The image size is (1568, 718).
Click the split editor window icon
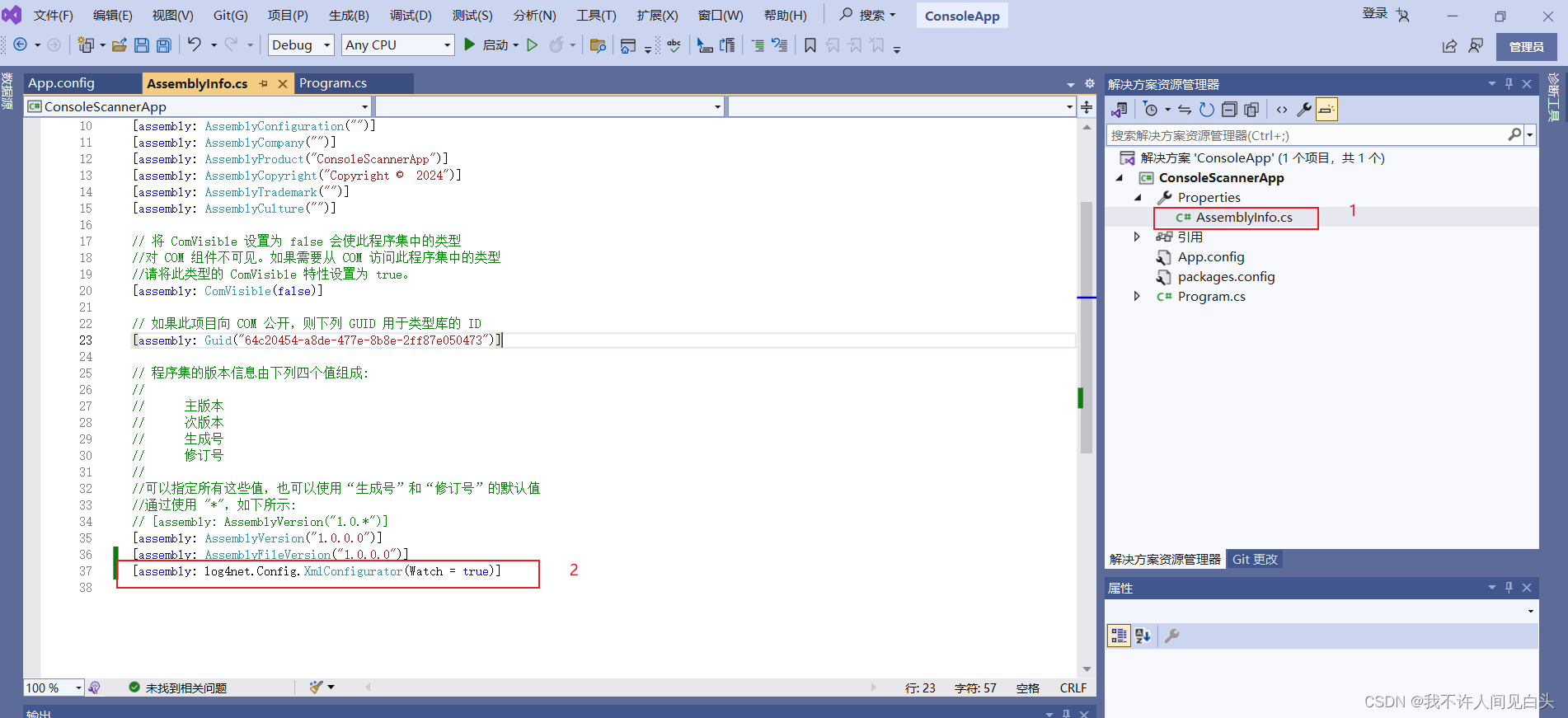point(1087,107)
